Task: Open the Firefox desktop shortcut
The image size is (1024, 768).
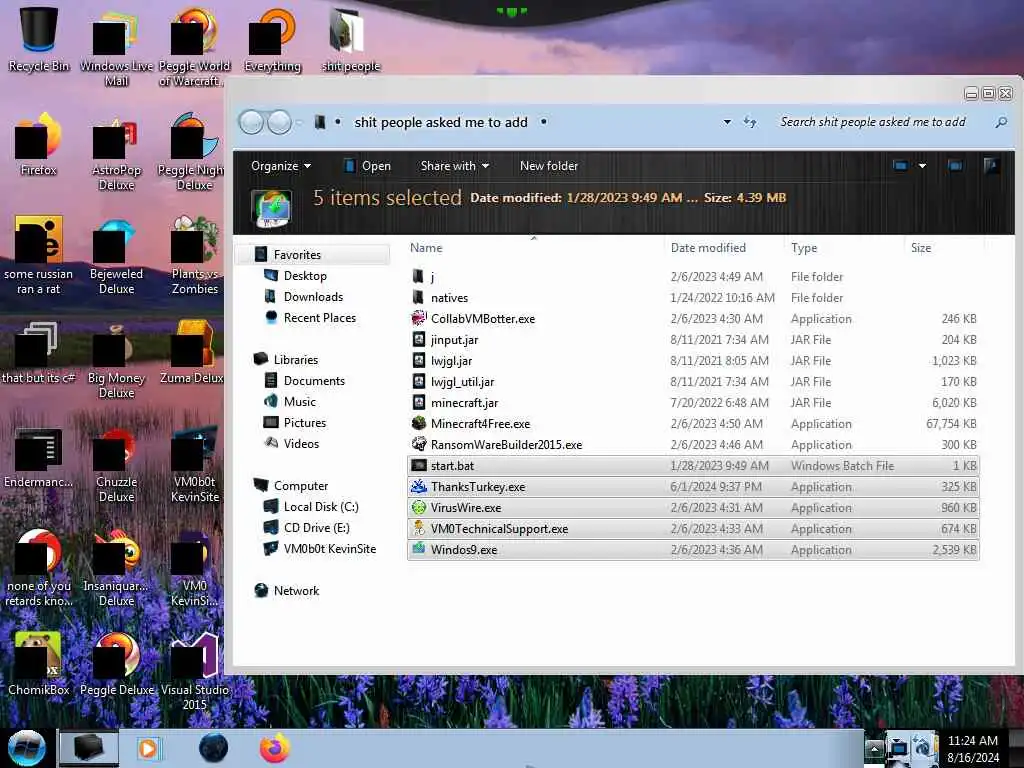Action: pos(39,144)
